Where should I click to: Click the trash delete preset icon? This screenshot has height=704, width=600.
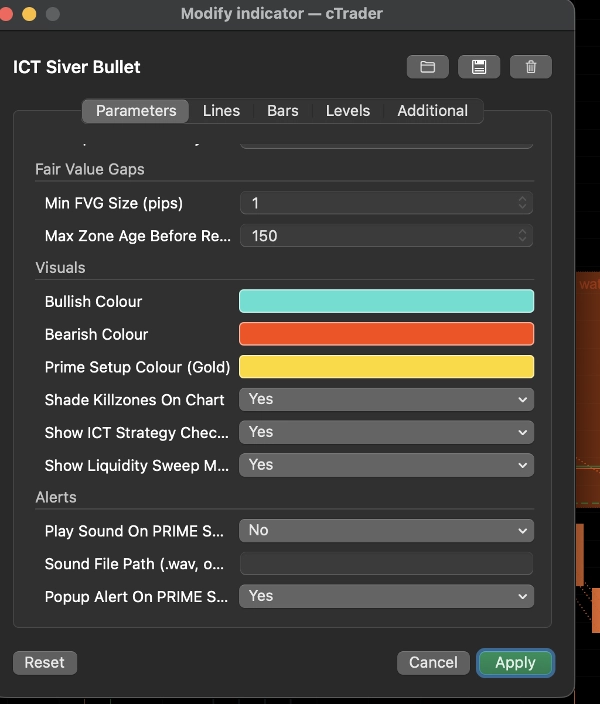click(531, 67)
